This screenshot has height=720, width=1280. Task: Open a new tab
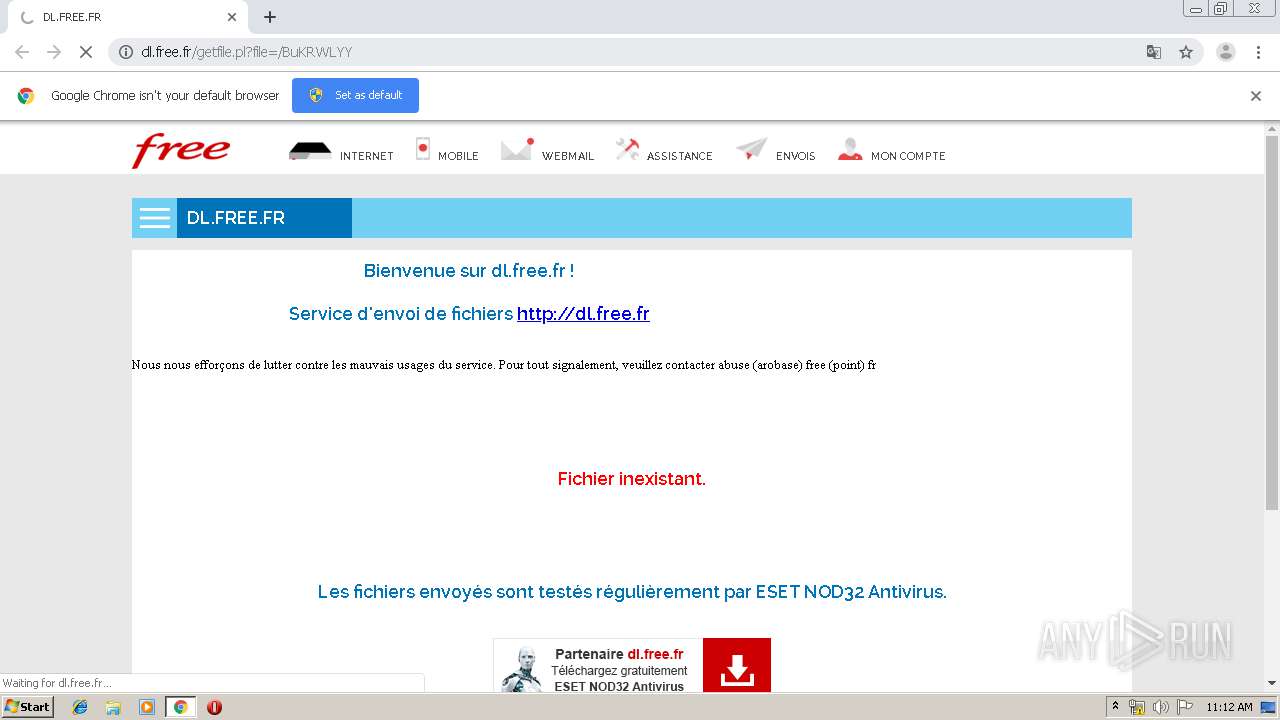tap(270, 17)
